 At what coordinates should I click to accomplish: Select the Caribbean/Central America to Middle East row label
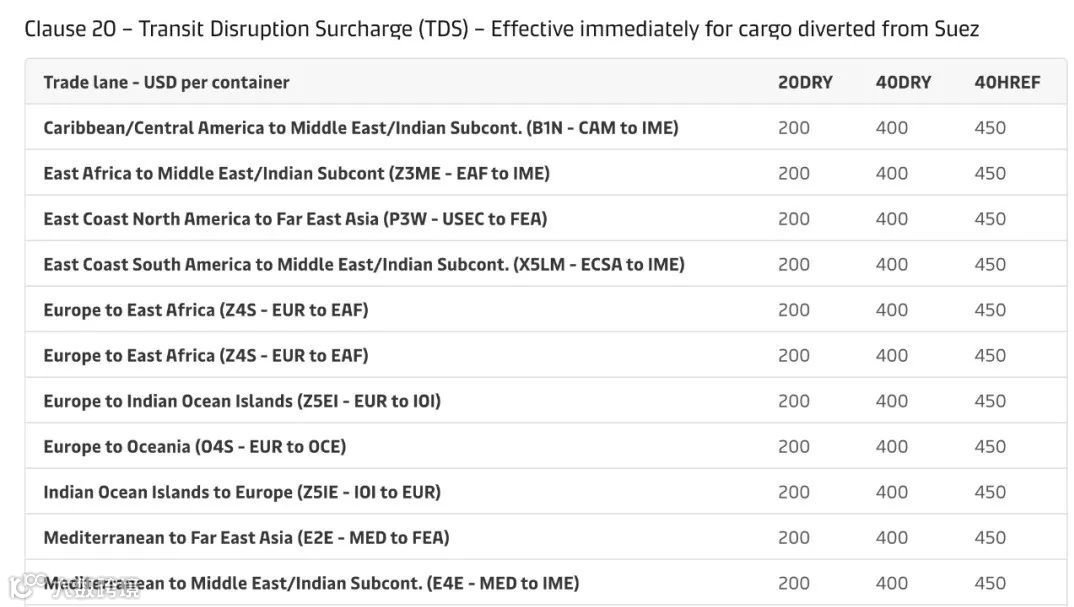(x=361, y=128)
